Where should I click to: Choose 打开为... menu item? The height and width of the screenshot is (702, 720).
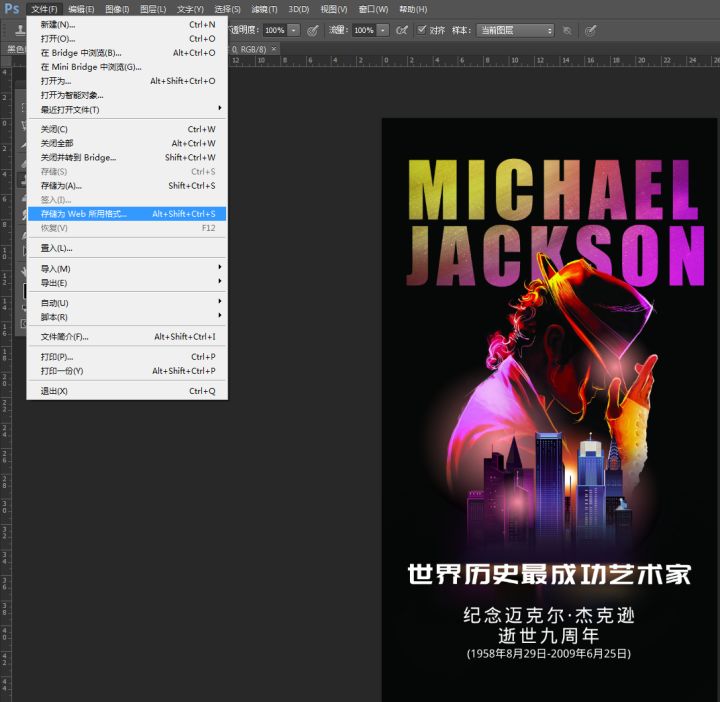click(127, 81)
